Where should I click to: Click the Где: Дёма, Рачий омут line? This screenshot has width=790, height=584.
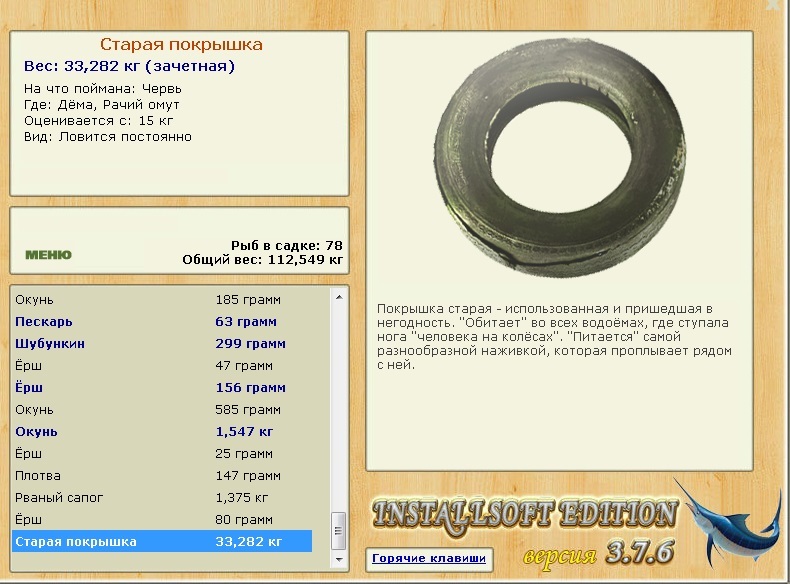102,105
